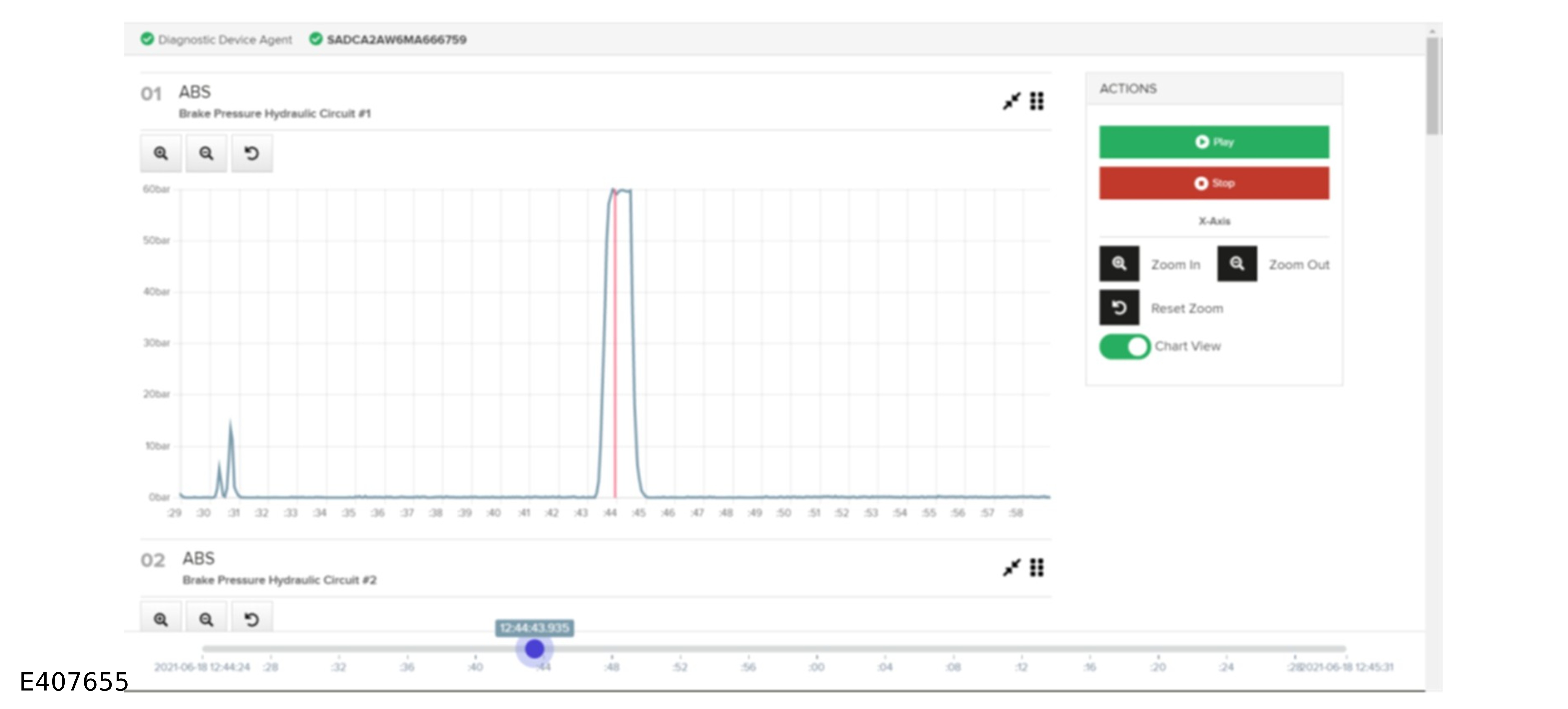Click the page's vertical scrollbar thumb
1568x709 pixels.
1433,86
